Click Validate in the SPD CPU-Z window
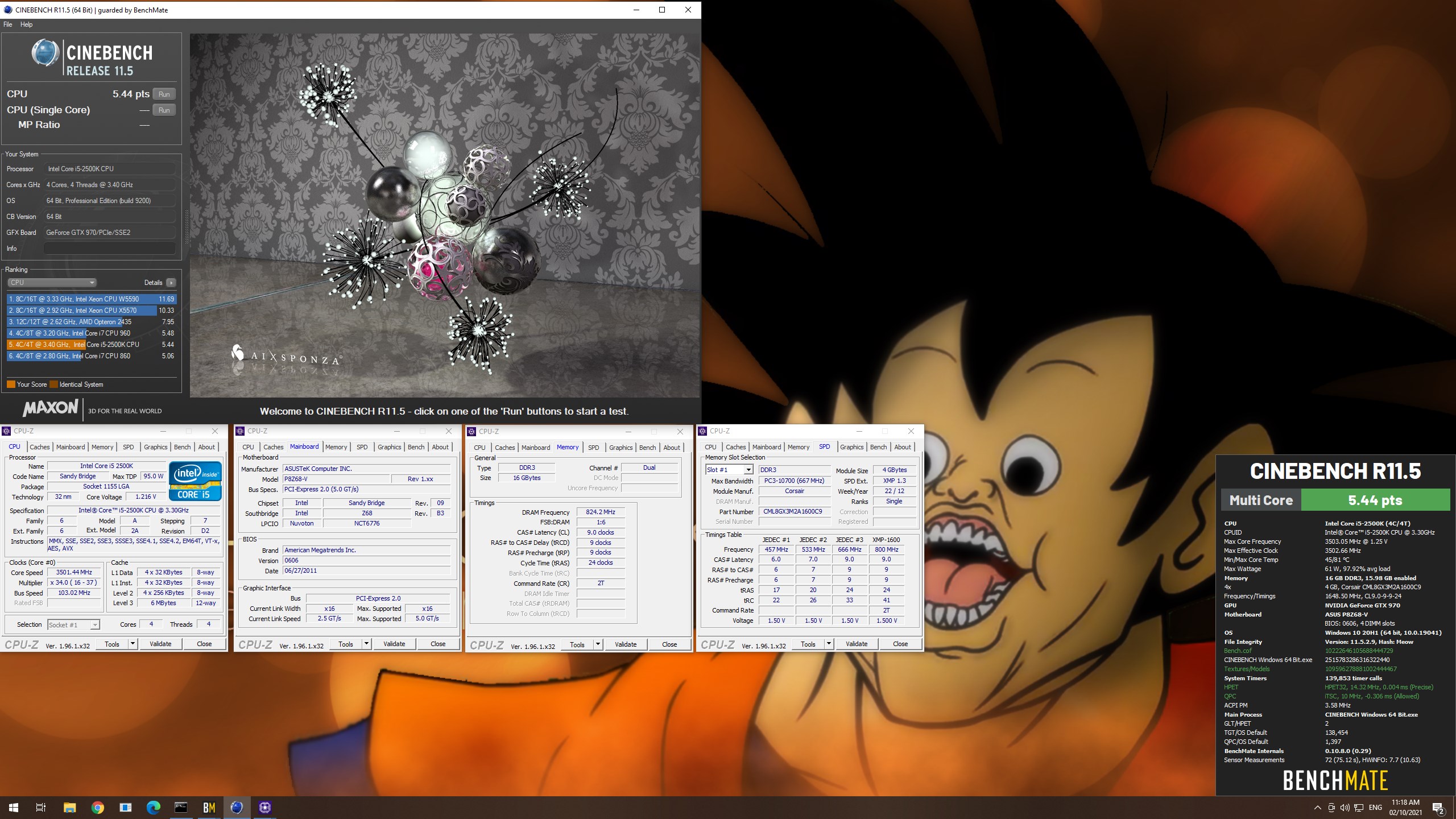Viewport: 1456px width, 819px height. point(857,644)
